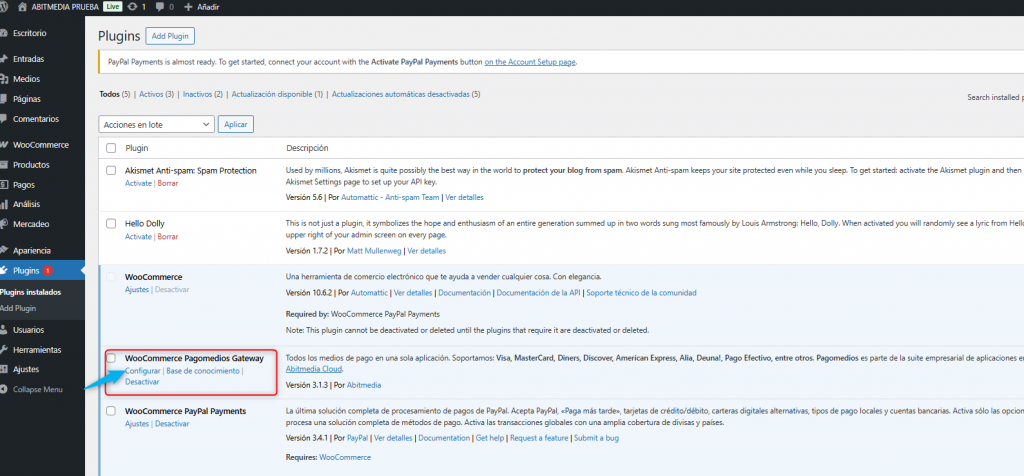Filter plugins by Inactivos
This screenshot has height=476, width=1024.
click(x=203, y=94)
